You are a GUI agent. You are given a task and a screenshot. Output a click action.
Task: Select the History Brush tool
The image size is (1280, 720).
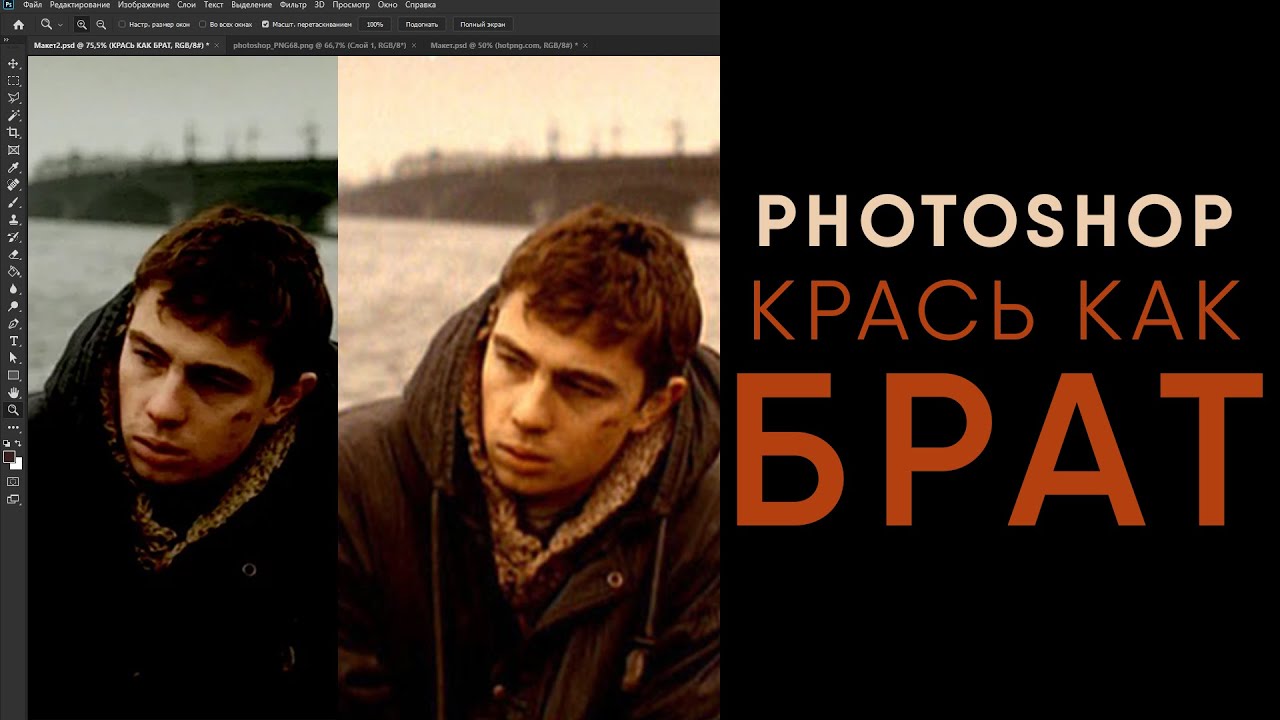point(13,237)
